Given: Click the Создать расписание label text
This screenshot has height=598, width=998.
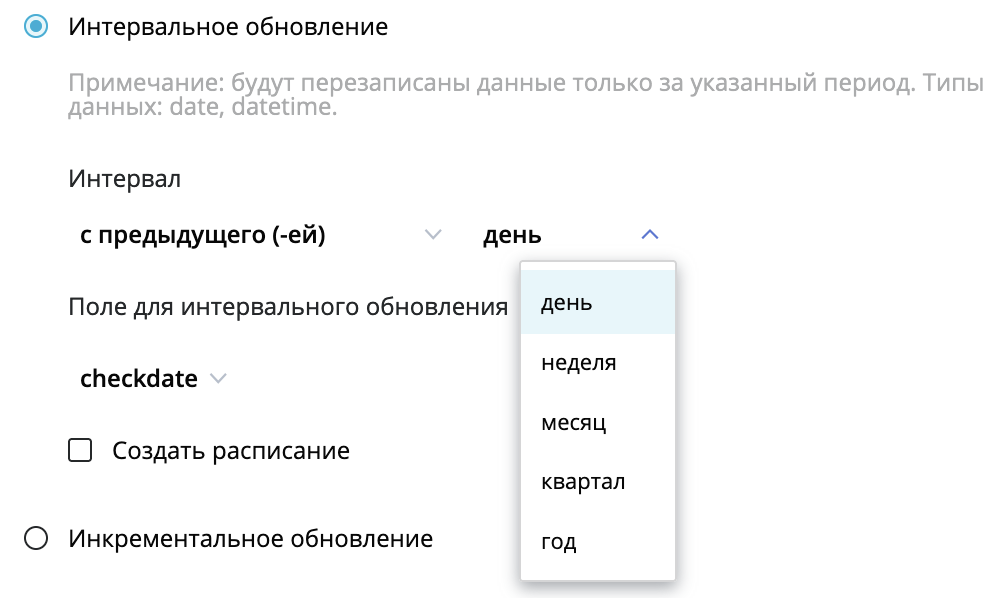Looking at the screenshot, I should pyautogui.click(x=231, y=451).
